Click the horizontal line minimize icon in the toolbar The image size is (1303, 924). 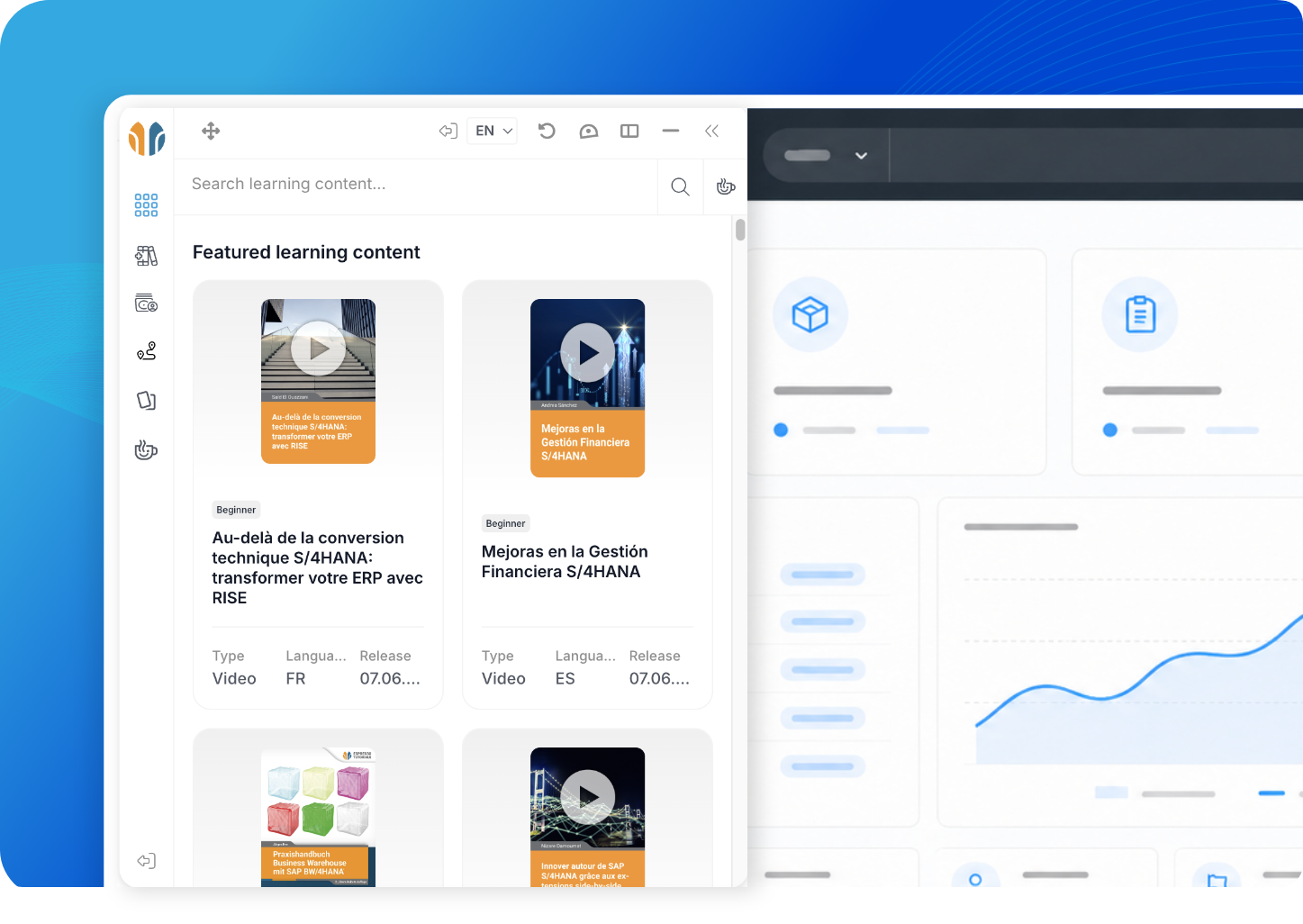[x=671, y=131]
